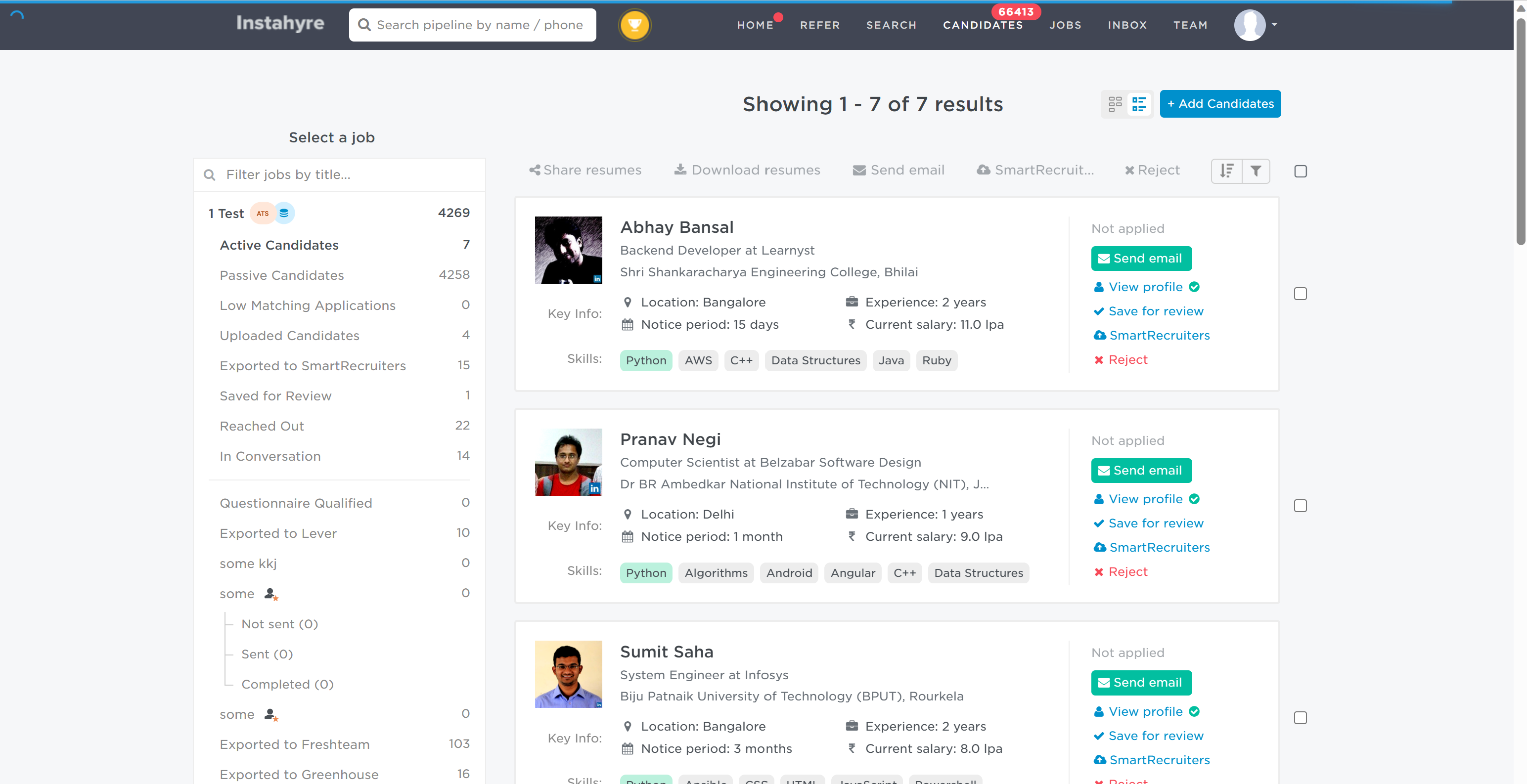The width and height of the screenshot is (1527, 784).
Task: Open the funnel filter icon
Action: coord(1256,171)
